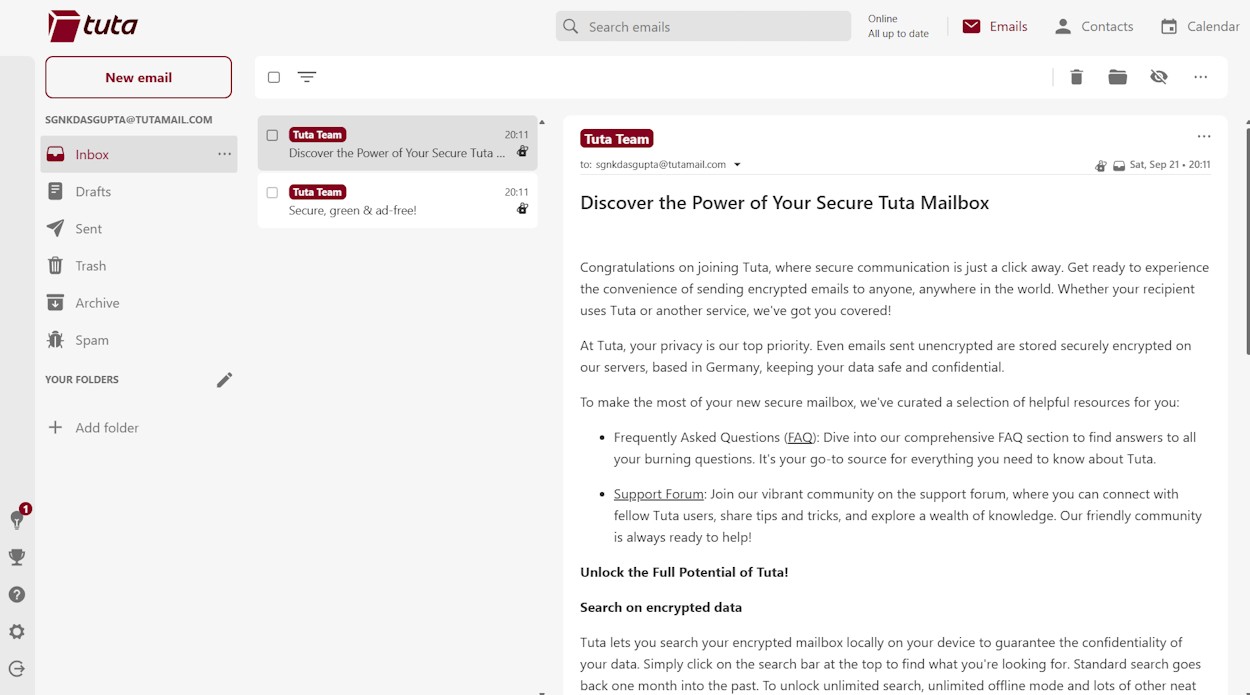Expand the recipient details arrow
The image size is (1250, 695).
[737, 165]
